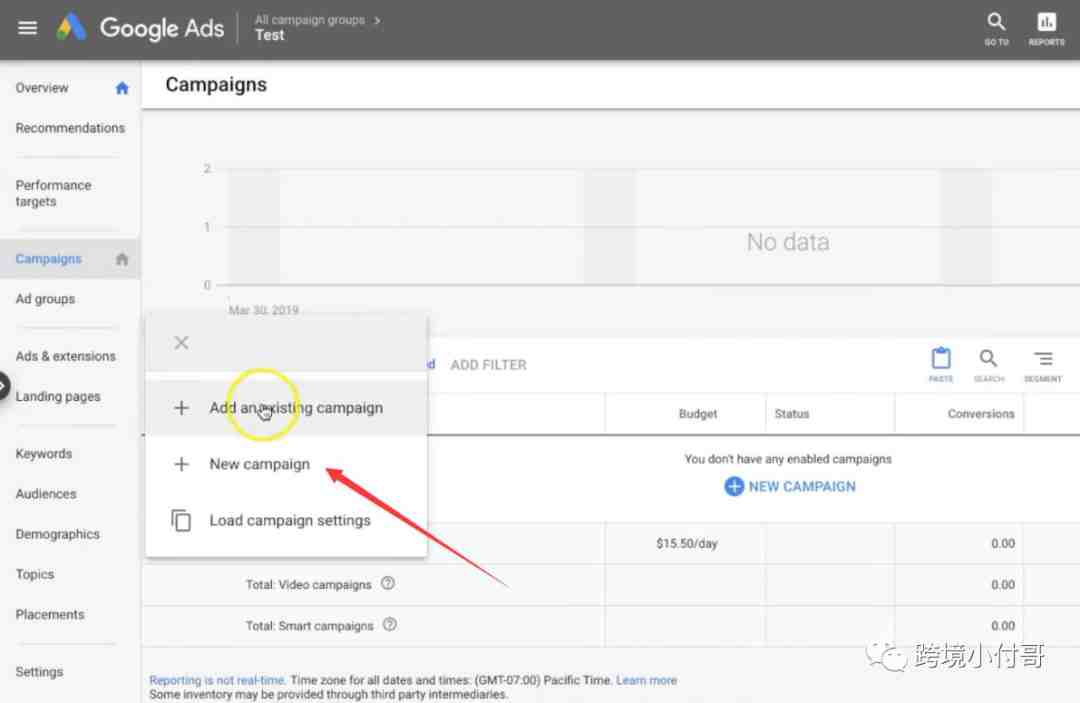Click plus icon for Add an existing campaign

coord(181,408)
